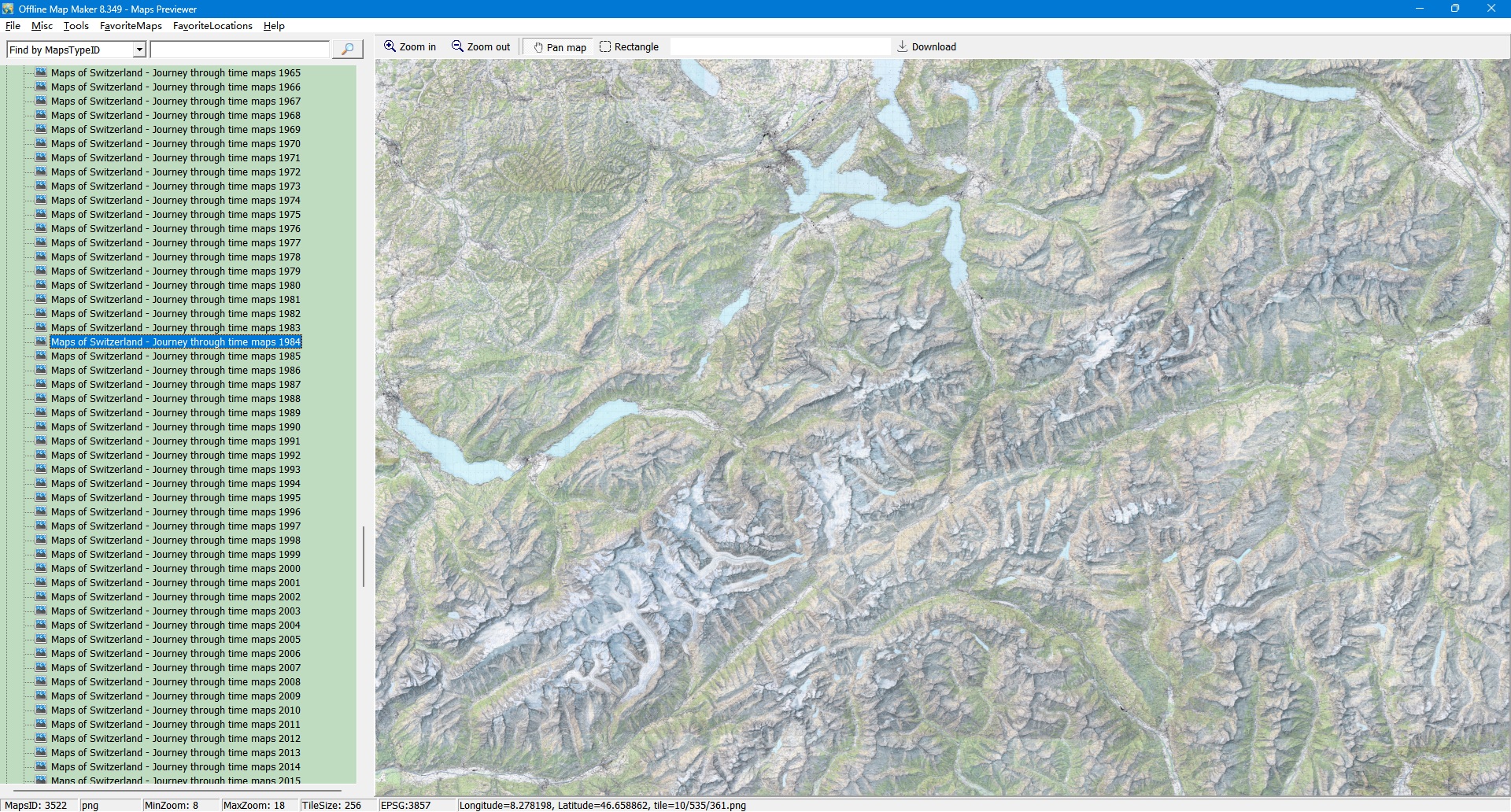The image size is (1511, 812).
Task: Click the search text input field
Action: [239, 50]
